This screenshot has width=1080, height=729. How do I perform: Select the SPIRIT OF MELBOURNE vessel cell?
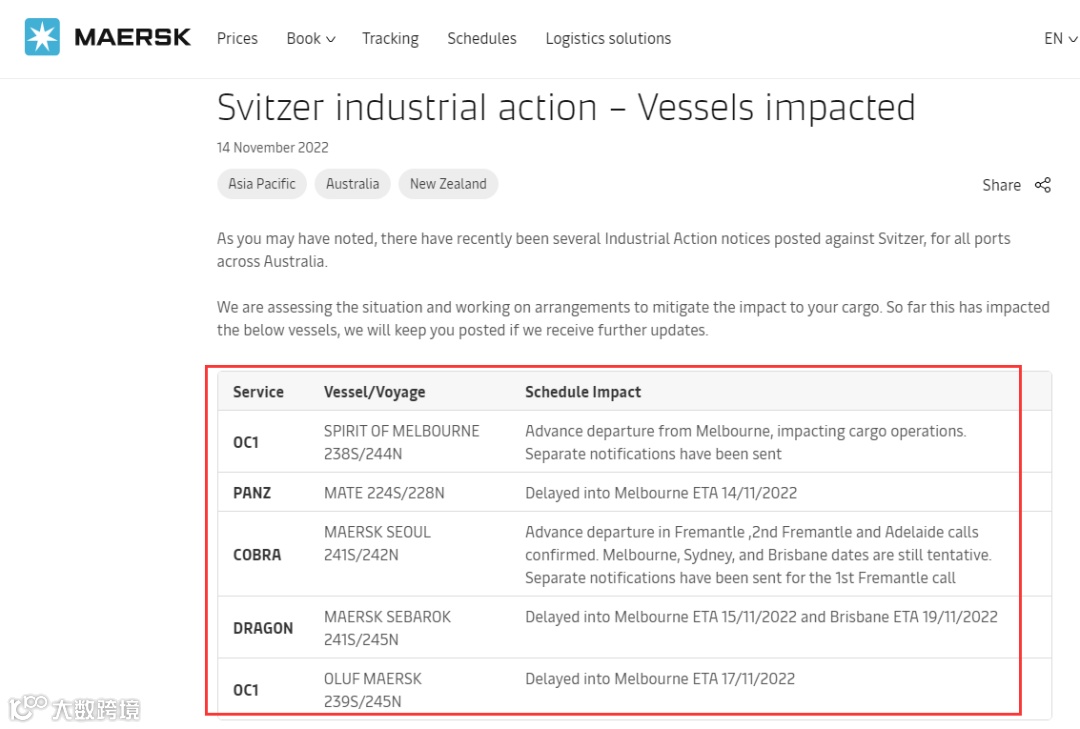pos(401,442)
